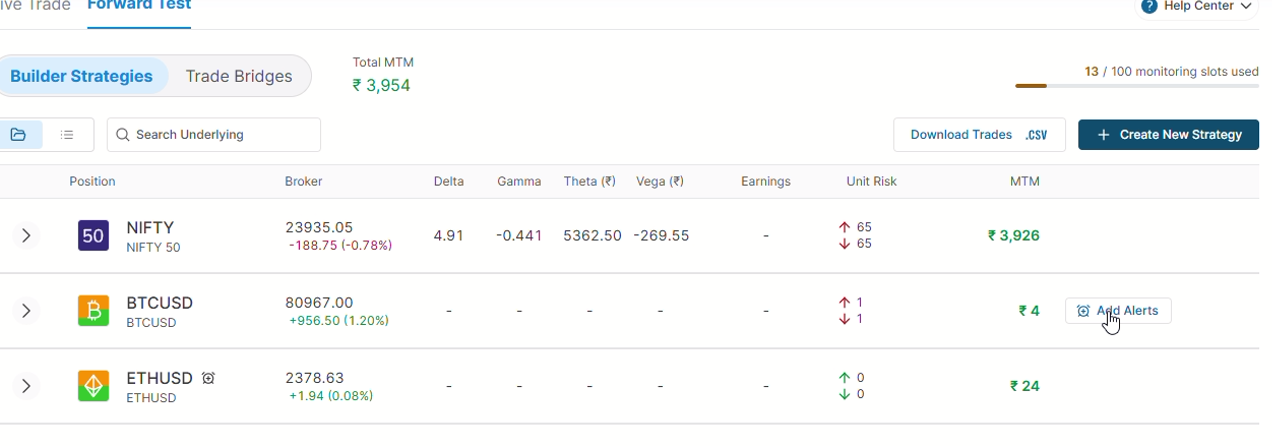
Task: Click the Search Underlying input field
Action: click(214, 134)
